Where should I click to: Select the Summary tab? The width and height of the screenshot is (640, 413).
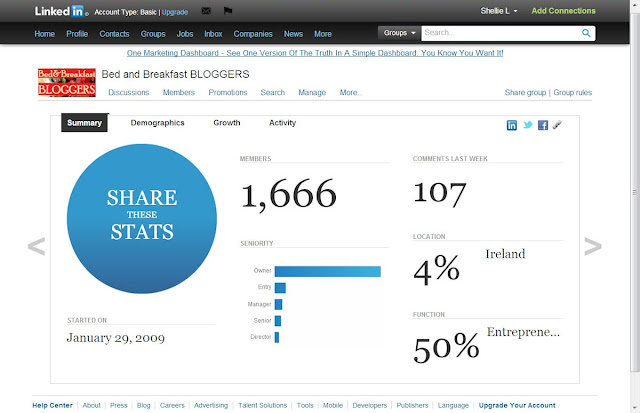click(84, 123)
